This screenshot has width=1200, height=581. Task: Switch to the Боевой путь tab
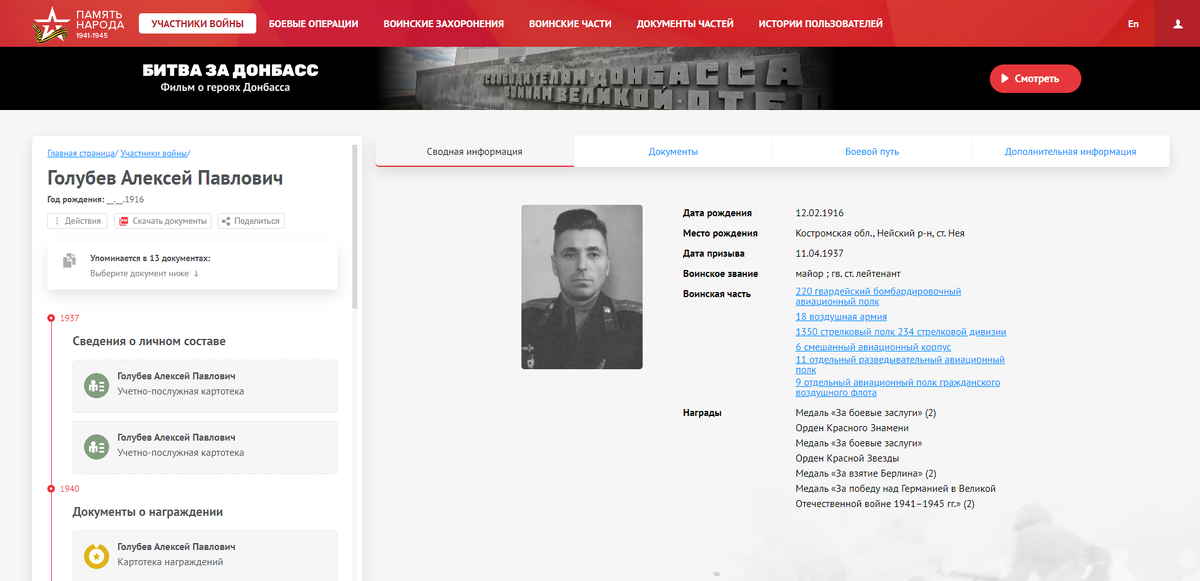click(x=872, y=152)
